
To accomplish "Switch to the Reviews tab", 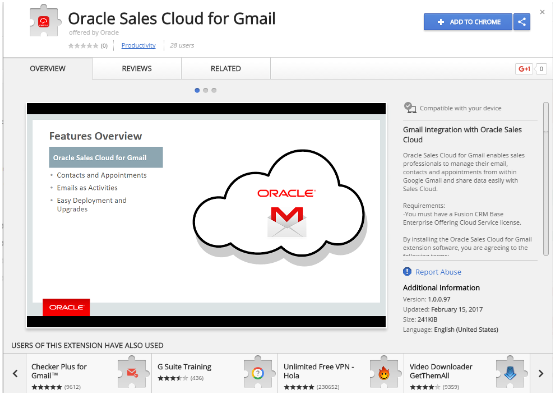I will click(x=137, y=68).
